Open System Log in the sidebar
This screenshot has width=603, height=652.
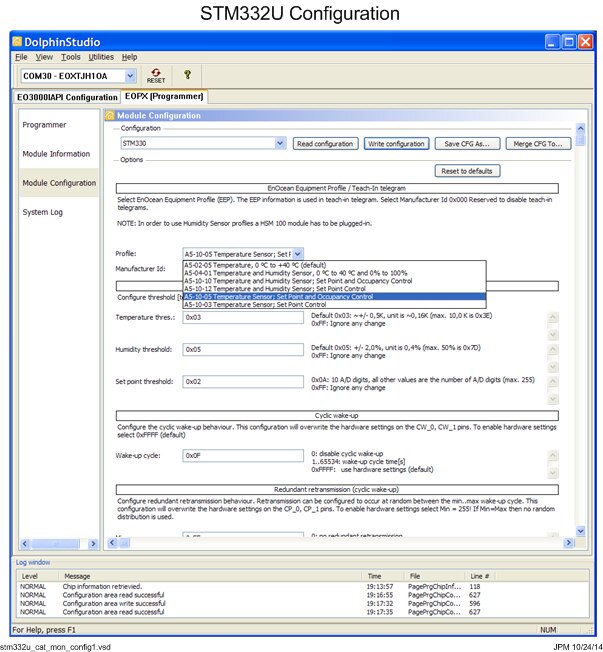coord(42,212)
